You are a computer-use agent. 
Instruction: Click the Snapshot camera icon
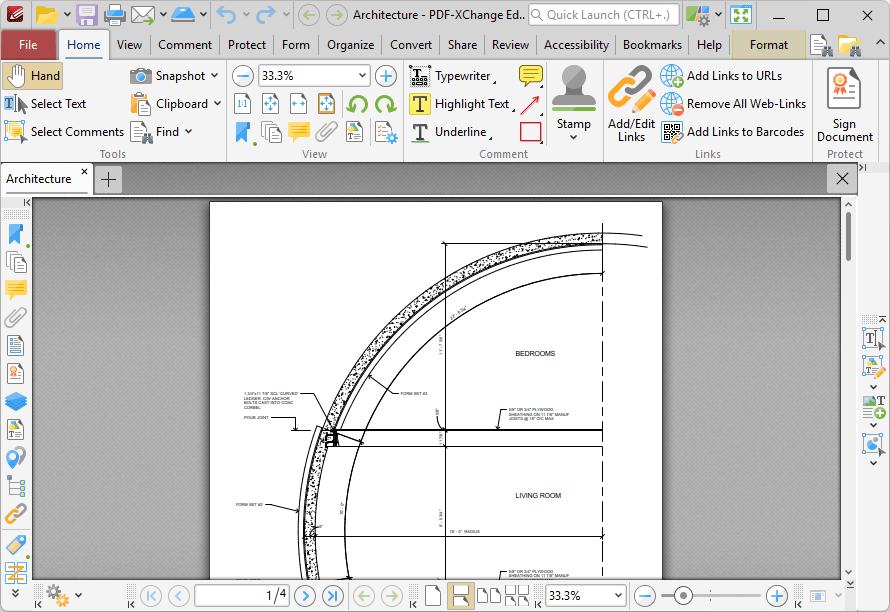pyautogui.click(x=140, y=76)
